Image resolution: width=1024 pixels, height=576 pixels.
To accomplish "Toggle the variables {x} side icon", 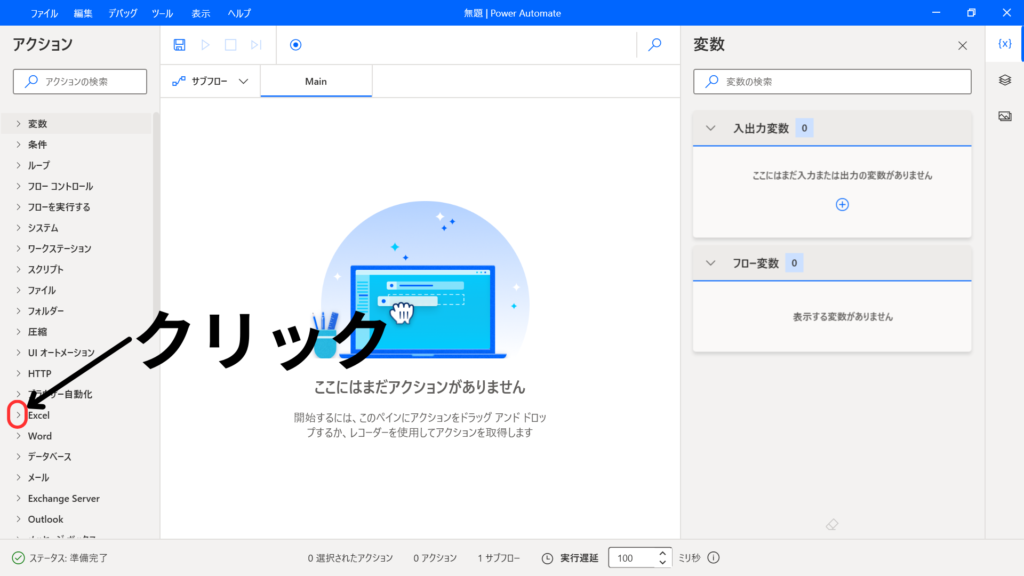I will 1004,44.
